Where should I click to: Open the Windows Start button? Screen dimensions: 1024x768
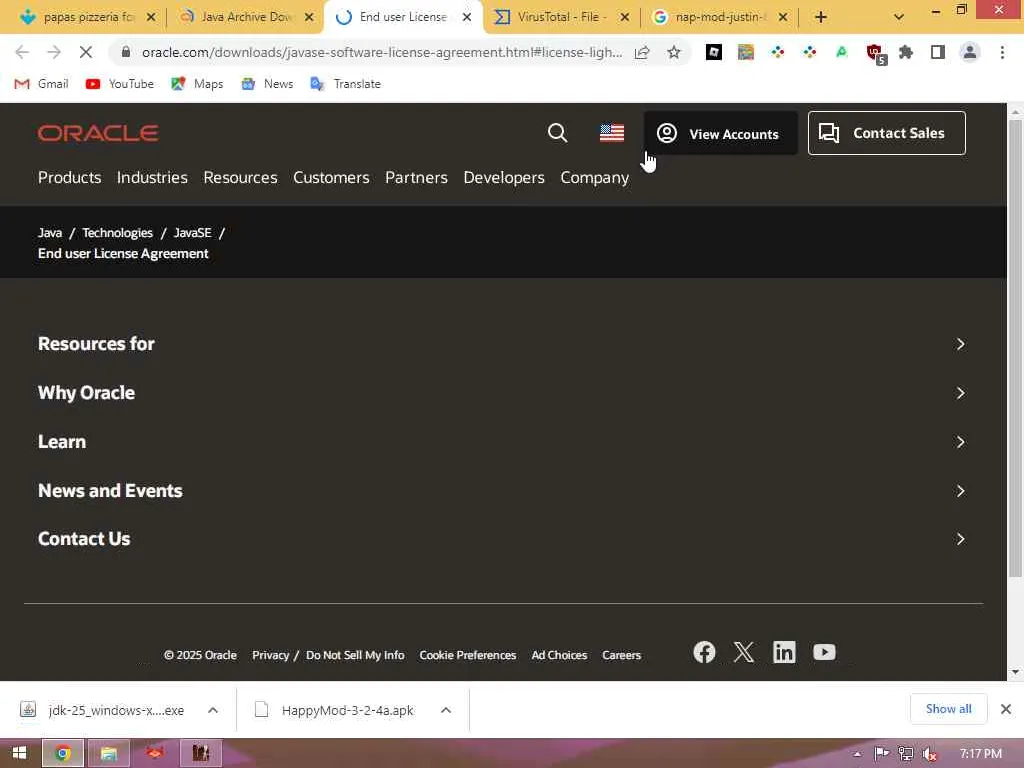[19, 753]
